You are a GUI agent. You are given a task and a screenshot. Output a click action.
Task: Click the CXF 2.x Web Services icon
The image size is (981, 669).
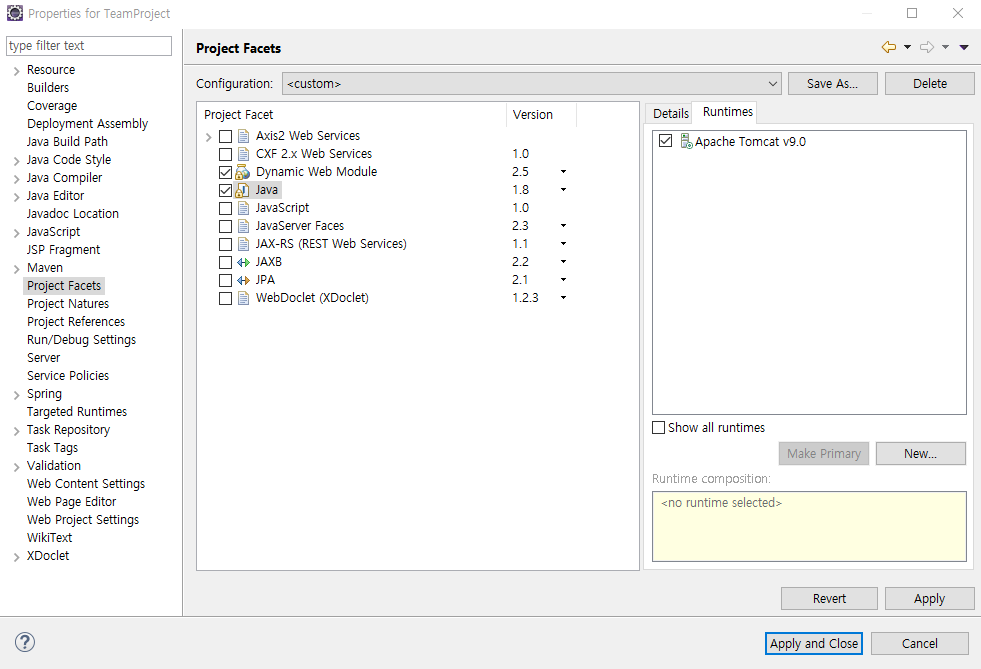coord(243,154)
